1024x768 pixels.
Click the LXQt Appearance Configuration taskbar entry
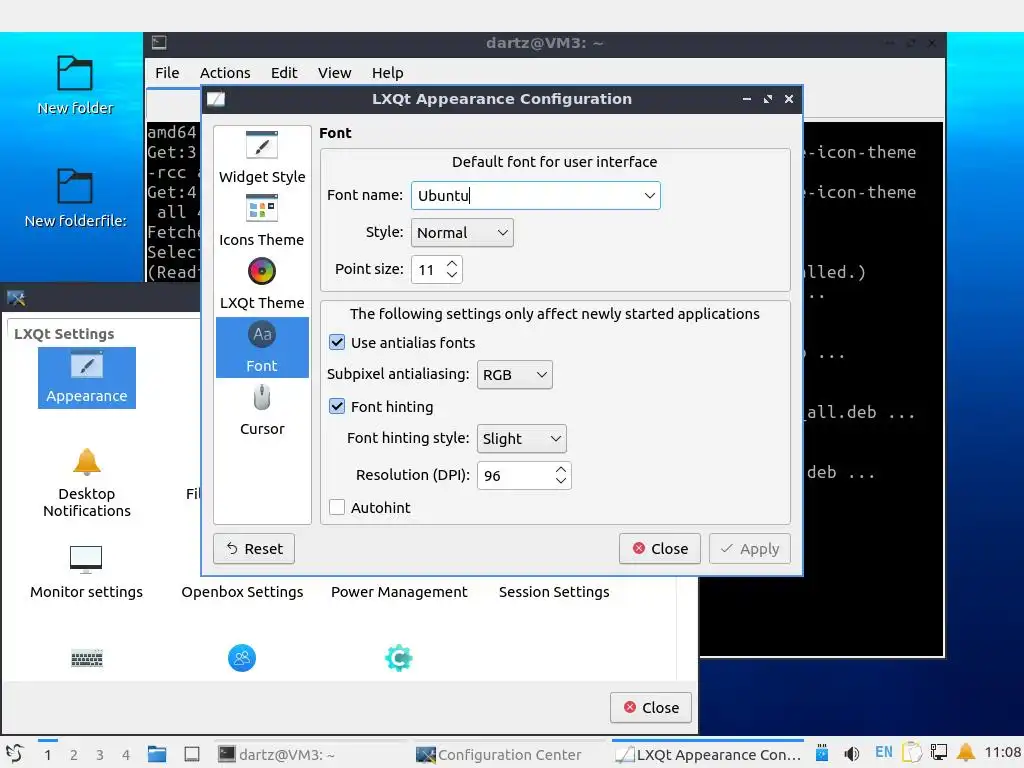(708, 754)
